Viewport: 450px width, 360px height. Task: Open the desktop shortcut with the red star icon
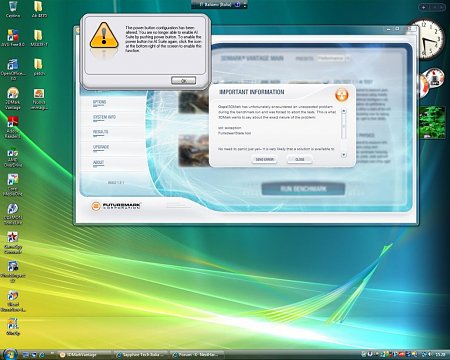tap(13, 242)
